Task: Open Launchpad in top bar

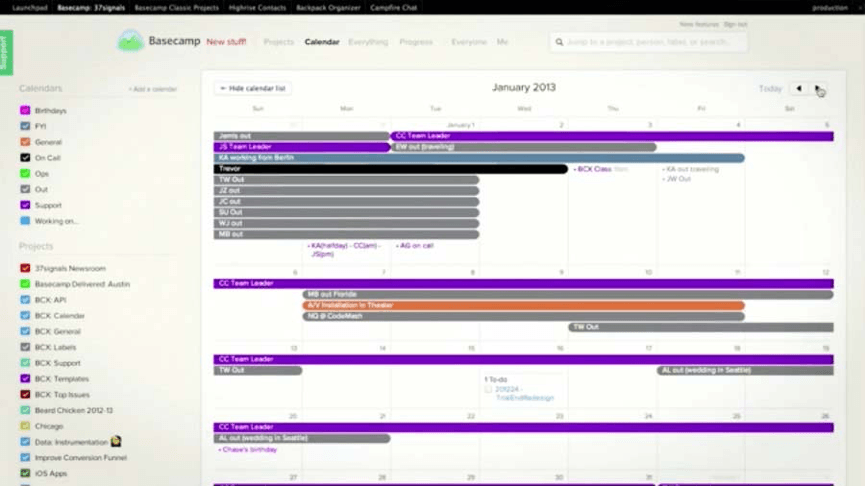Action: (x=30, y=8)
